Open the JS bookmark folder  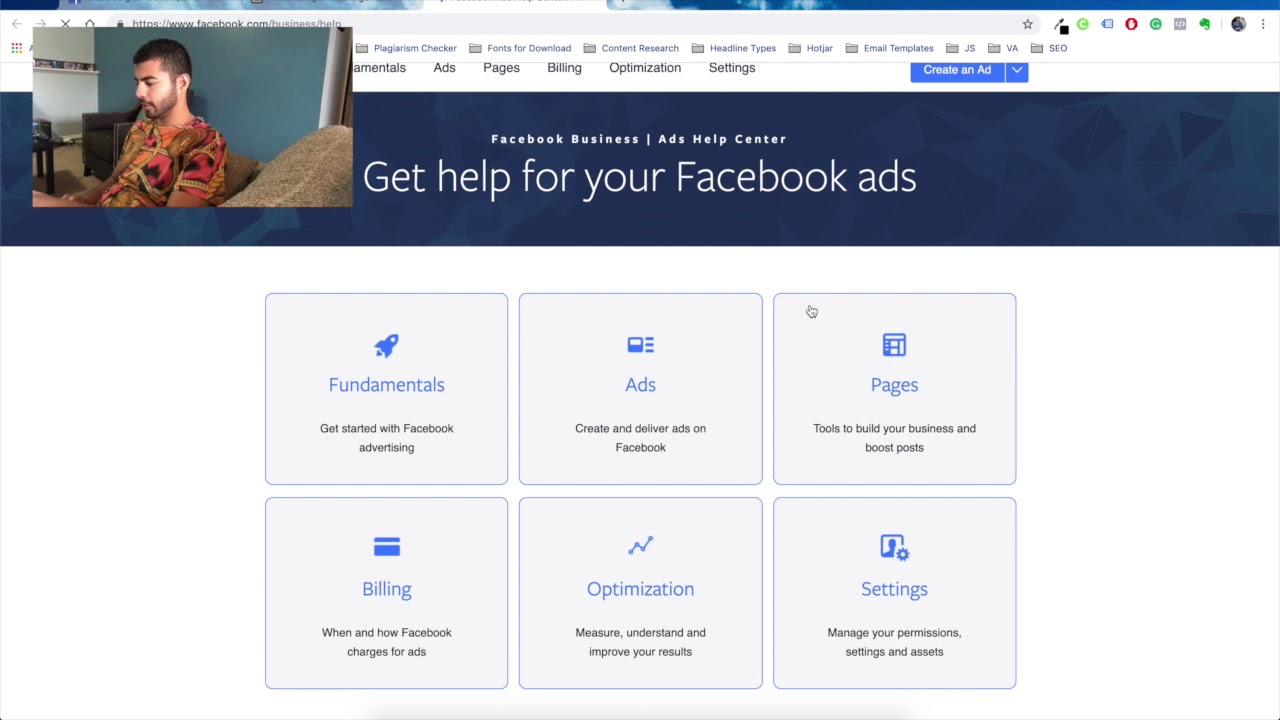point(961,48)
